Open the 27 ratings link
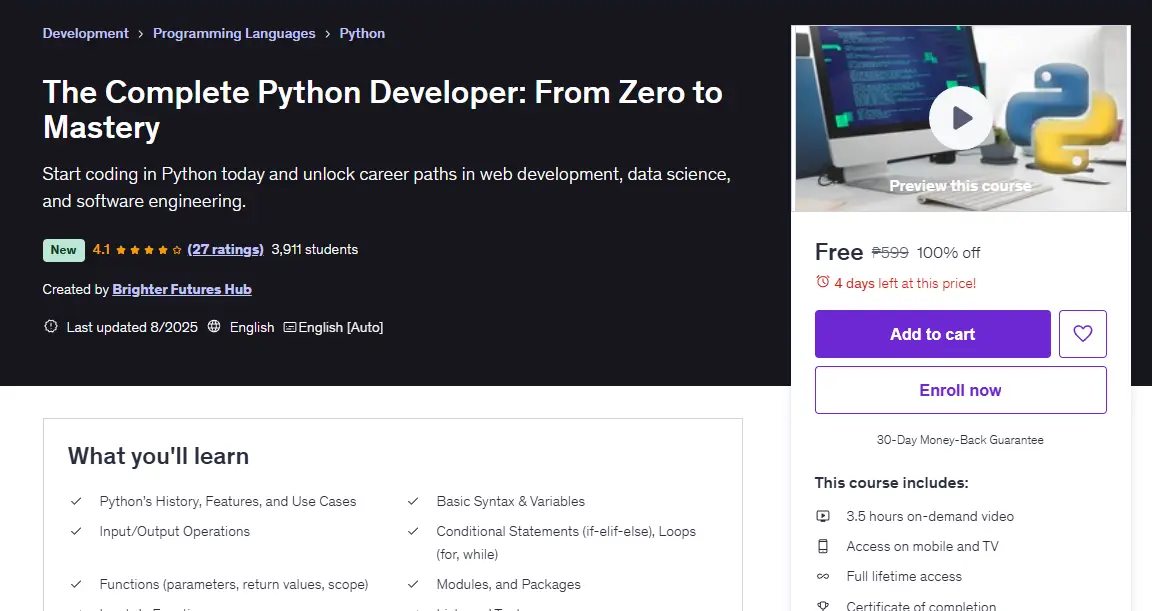The image size is (1152, 611). point(226,250)
